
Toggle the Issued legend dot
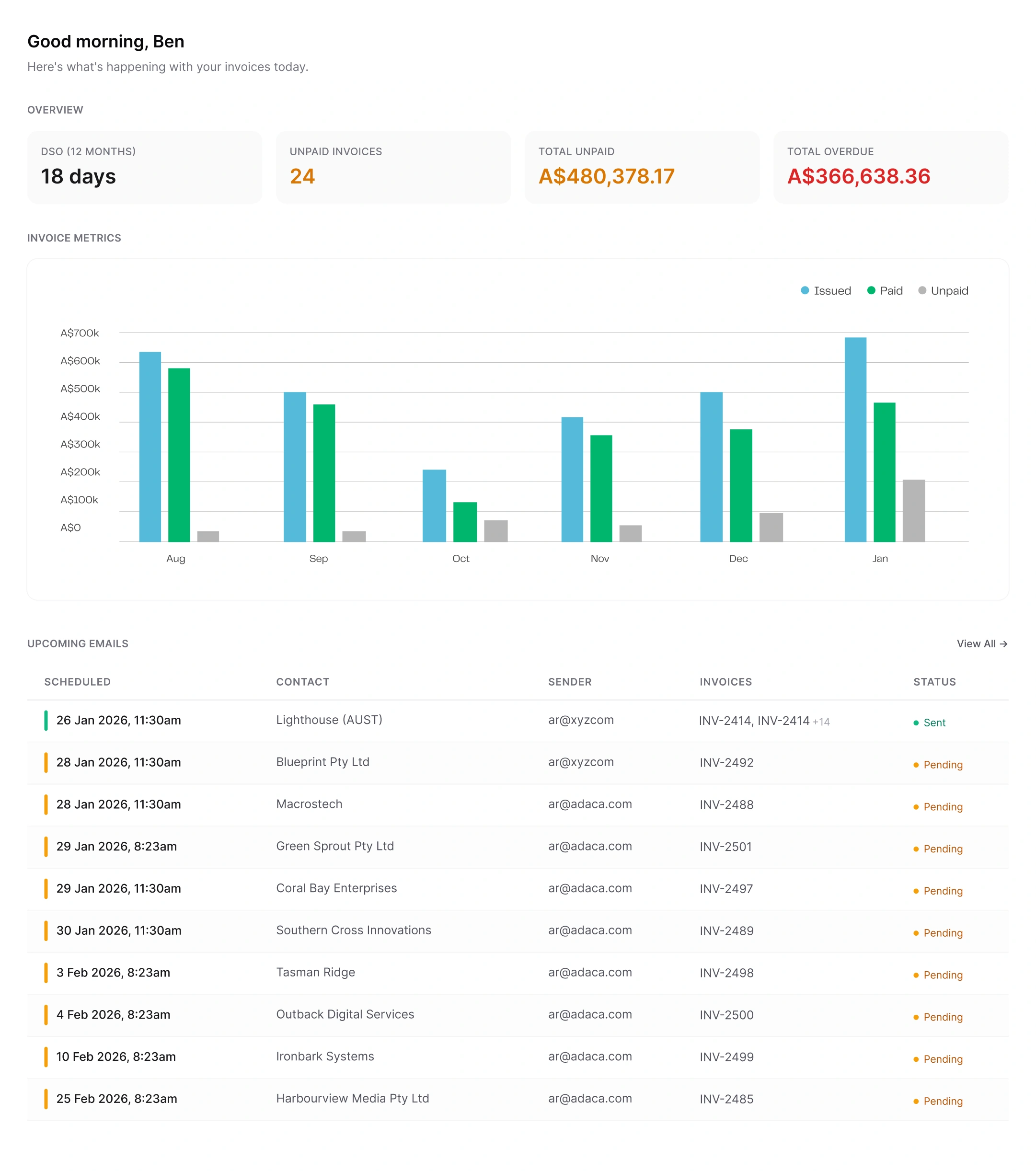805,290
